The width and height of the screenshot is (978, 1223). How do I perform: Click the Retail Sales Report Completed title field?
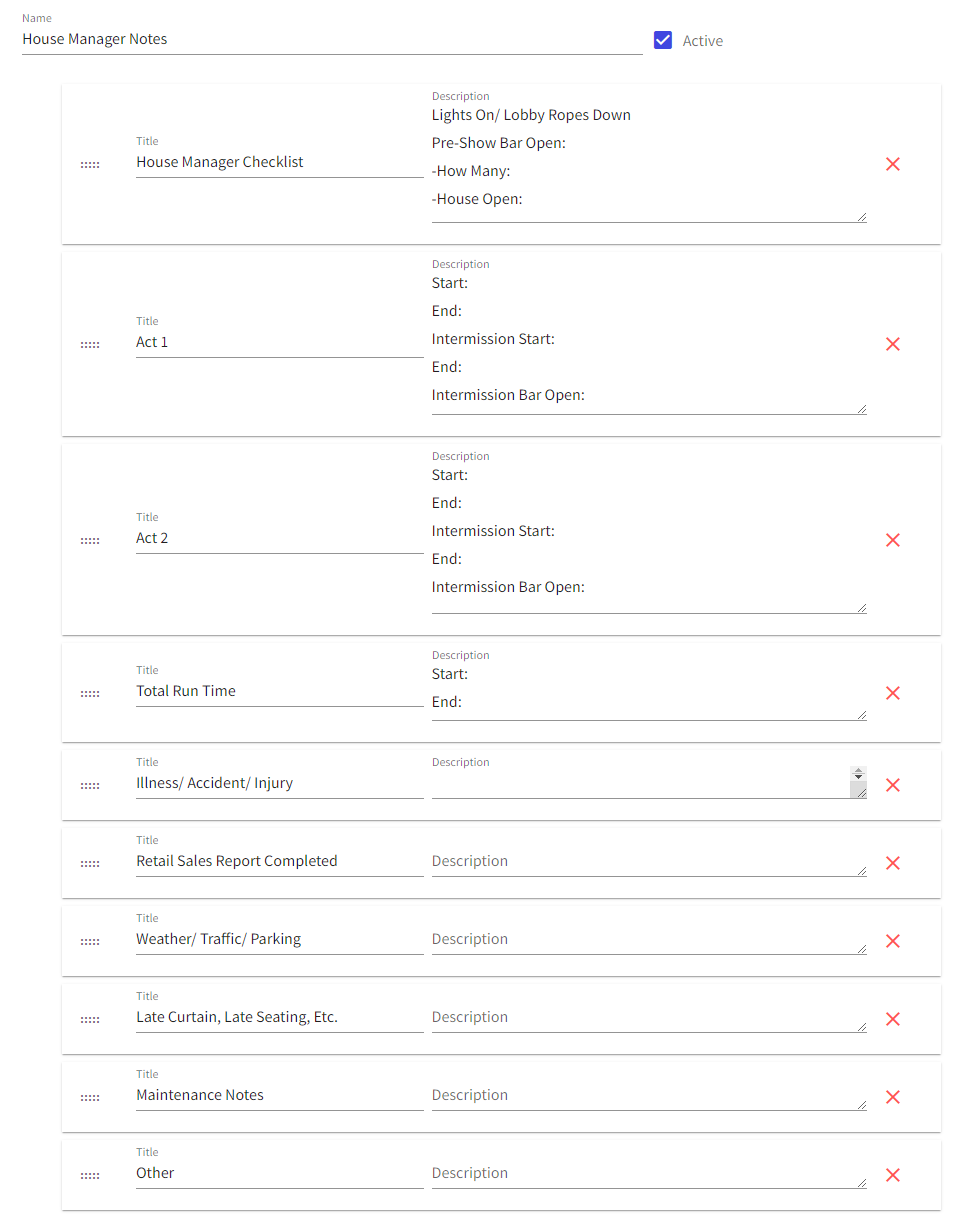tap(280, 862)
